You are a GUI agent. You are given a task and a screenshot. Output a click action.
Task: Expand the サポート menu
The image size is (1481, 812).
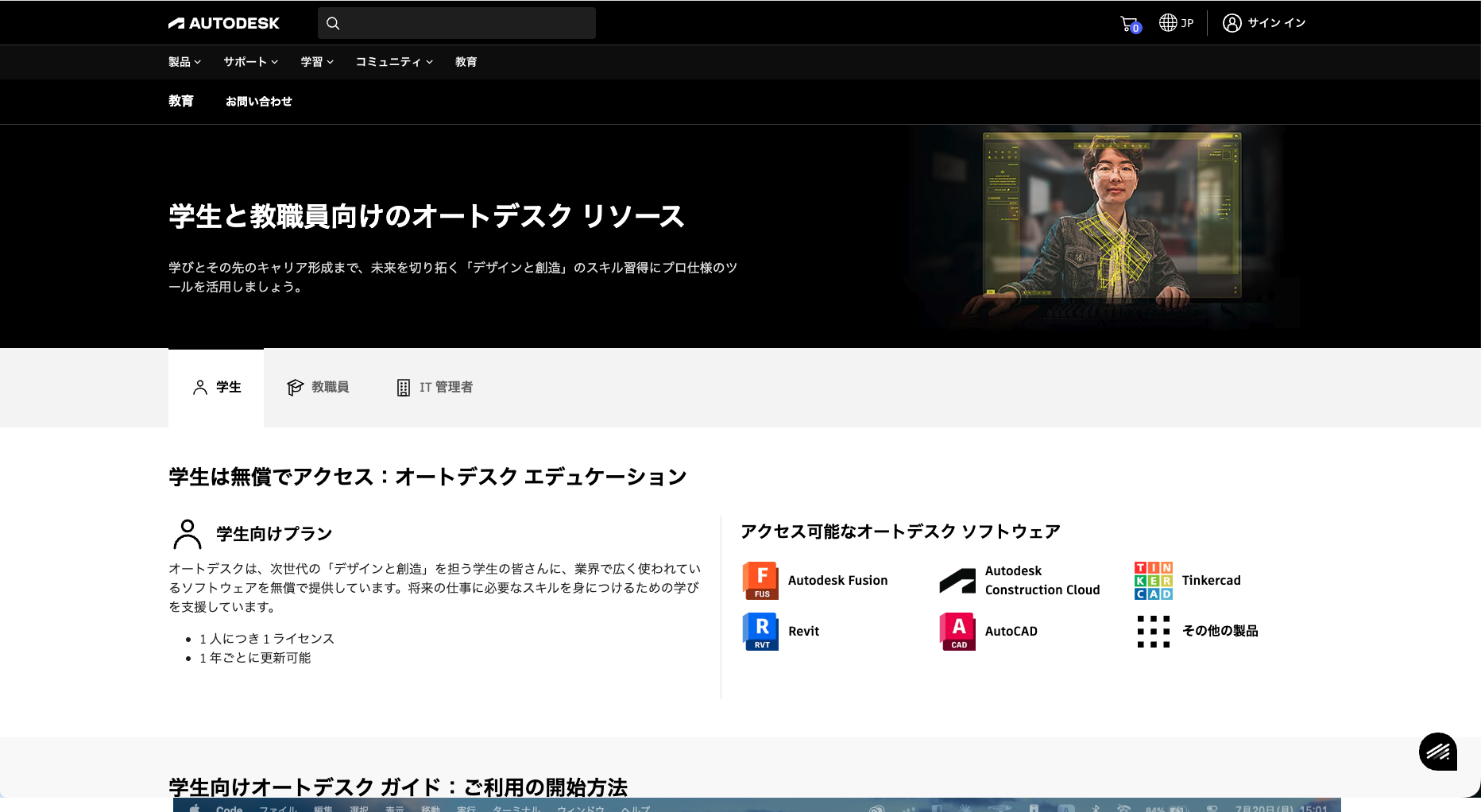[x=250, y=62]
